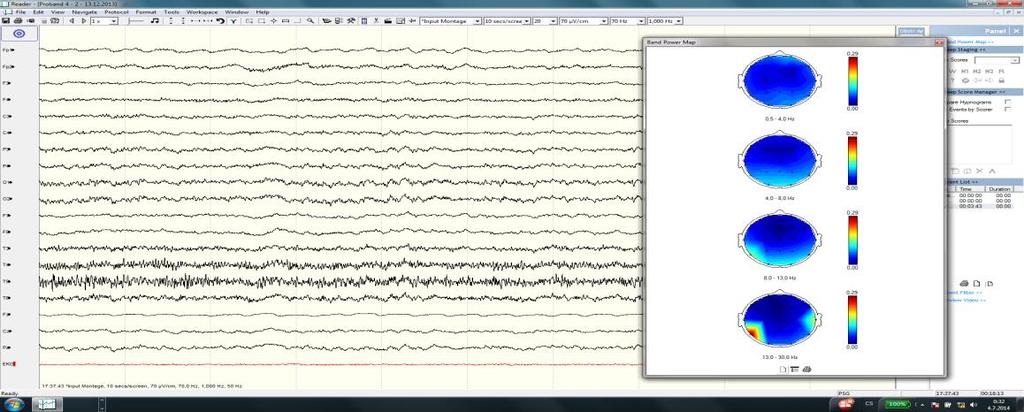Click the taskbar volume speaker icon
The image size is (1024, 412).
(974, 405)
